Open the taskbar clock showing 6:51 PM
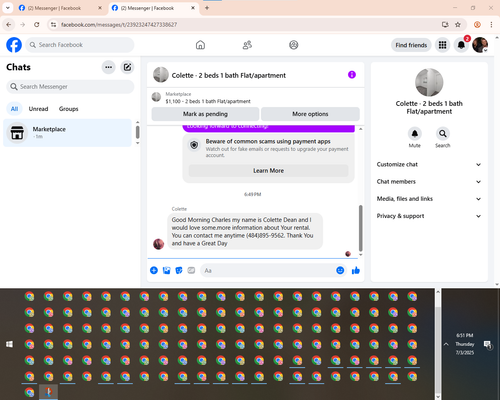Screen dimensions: 500x400 coord(465,344)
